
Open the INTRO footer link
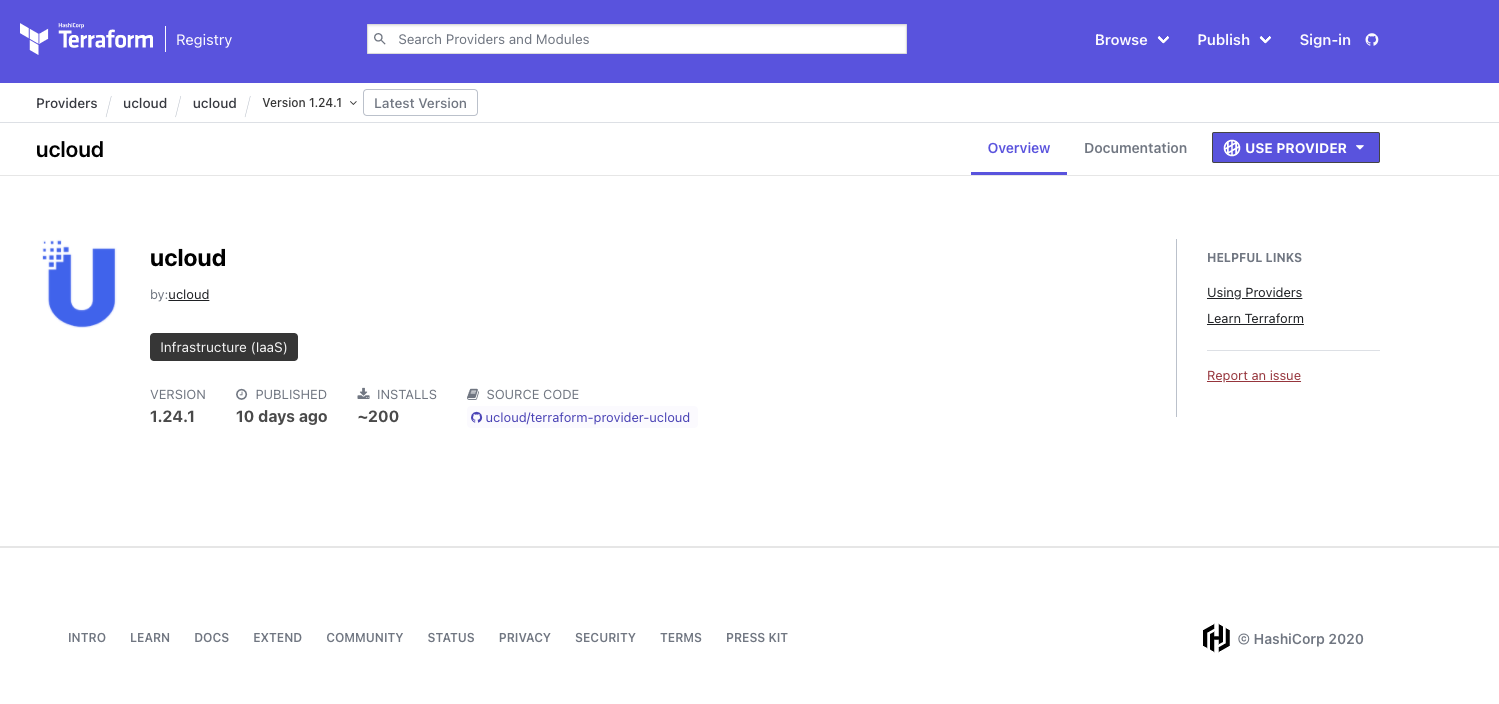[87, 638]
